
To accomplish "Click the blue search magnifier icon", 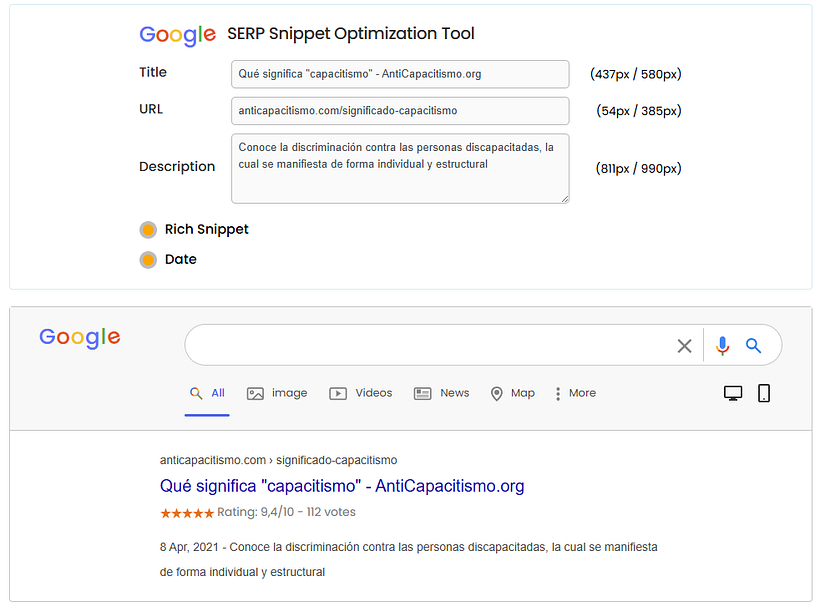I will click(x=753, y=346).
